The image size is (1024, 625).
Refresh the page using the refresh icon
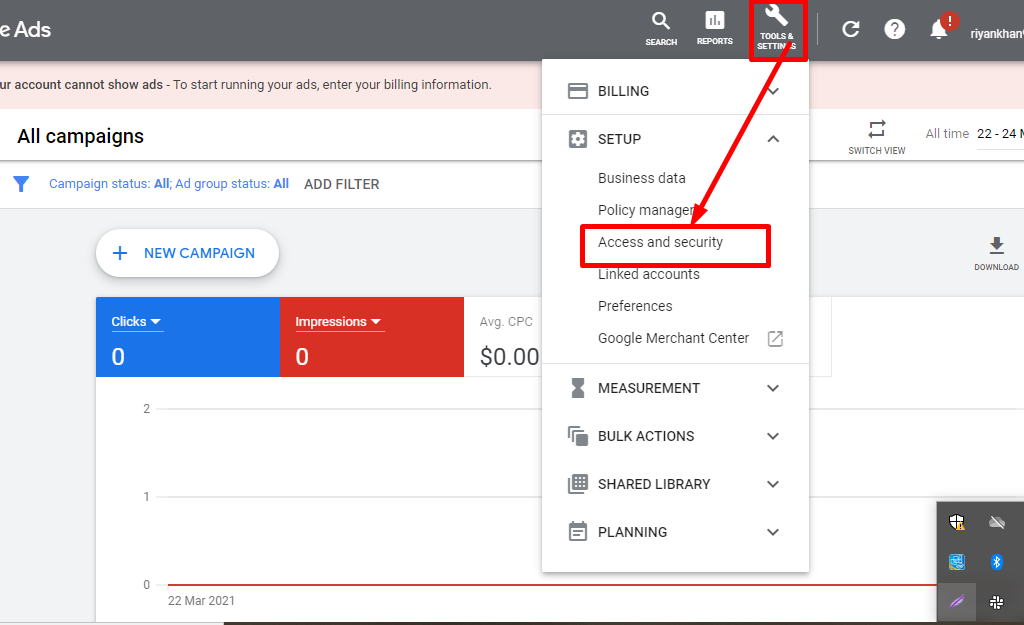tap(850, 29)
